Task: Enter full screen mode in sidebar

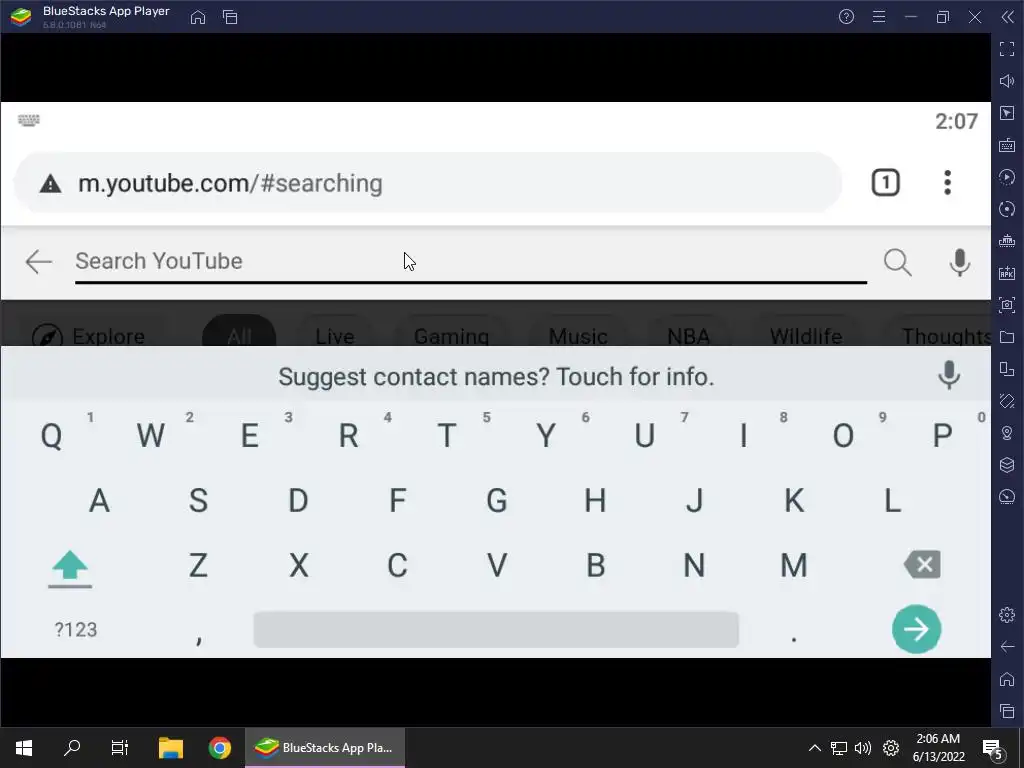Action: point(1007,49)
